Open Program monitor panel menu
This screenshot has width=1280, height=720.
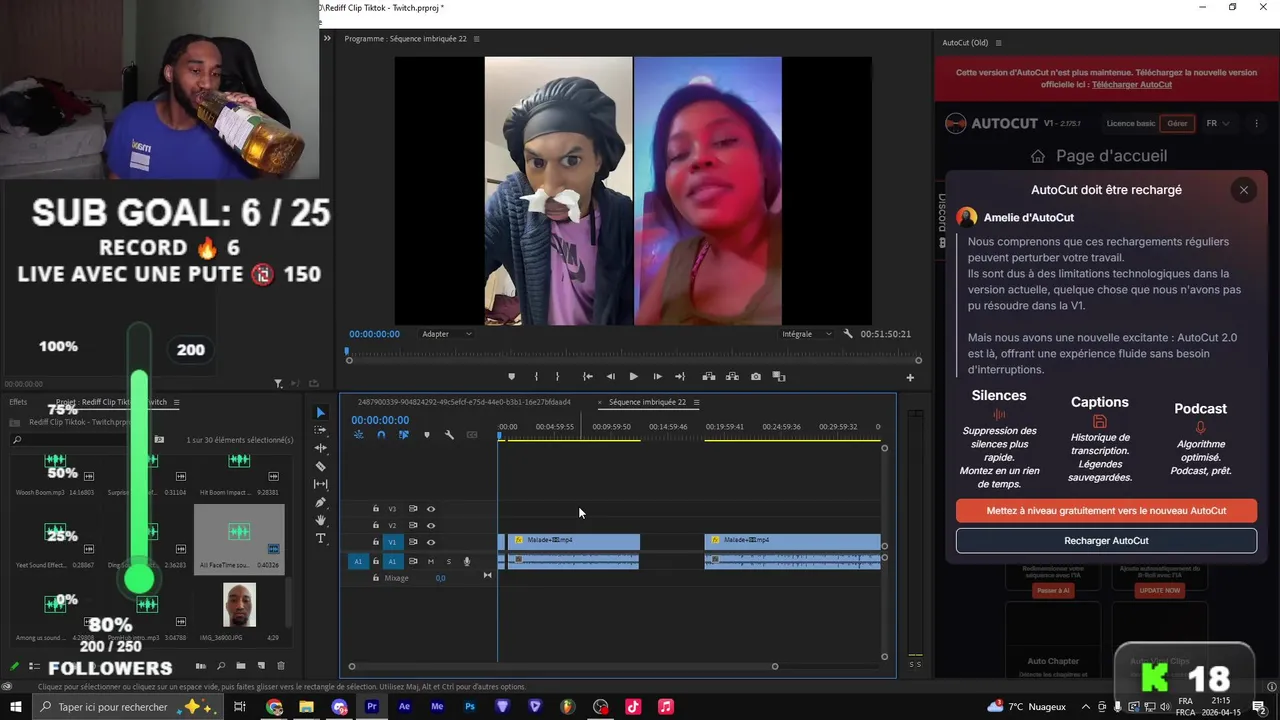click(x=476, y=39)
